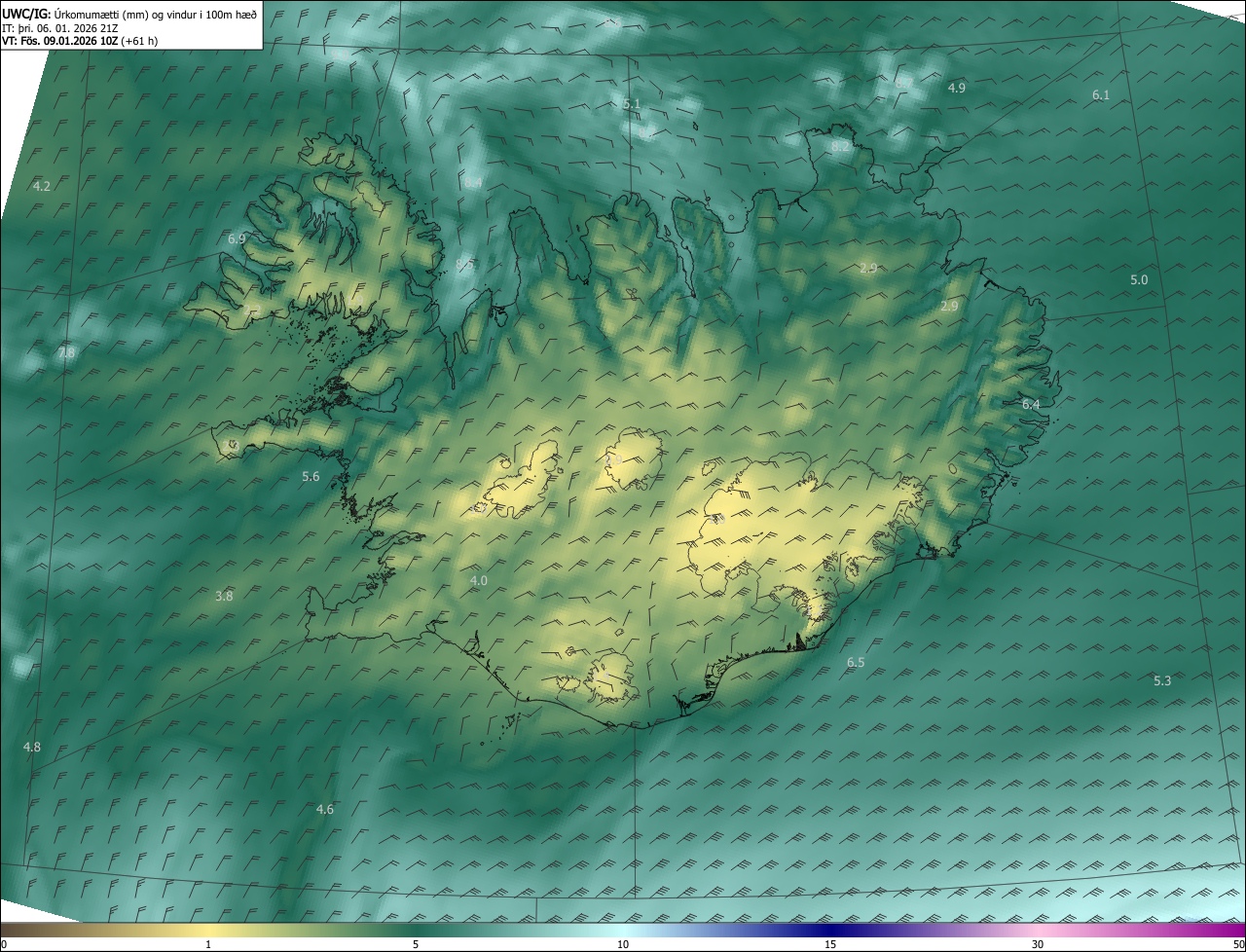Click the title 'Úrkomumætti (mm) og vindur' line
The height and width of the screenshot is (952, 1246).
129,14
